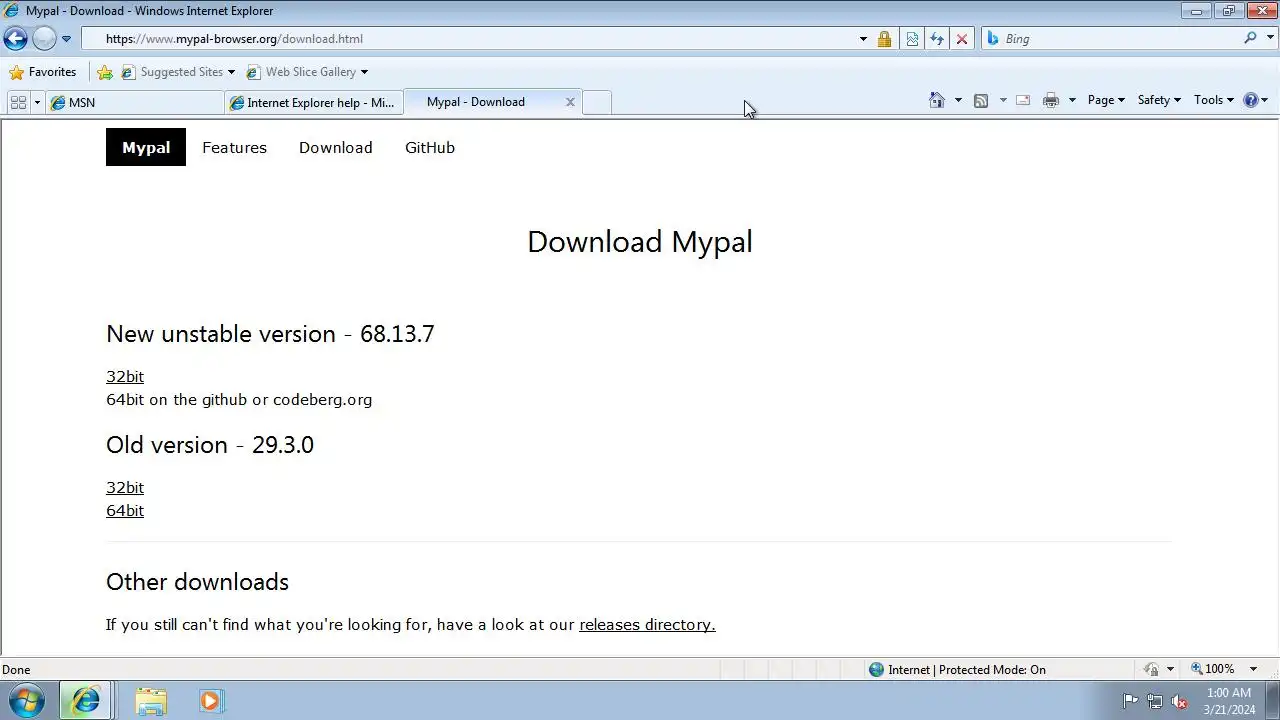Screen dimensions: 1280x720
Task: Expand the zoom level dropdown arrow
Action: pyautogui.click(x=1254, y=670)
